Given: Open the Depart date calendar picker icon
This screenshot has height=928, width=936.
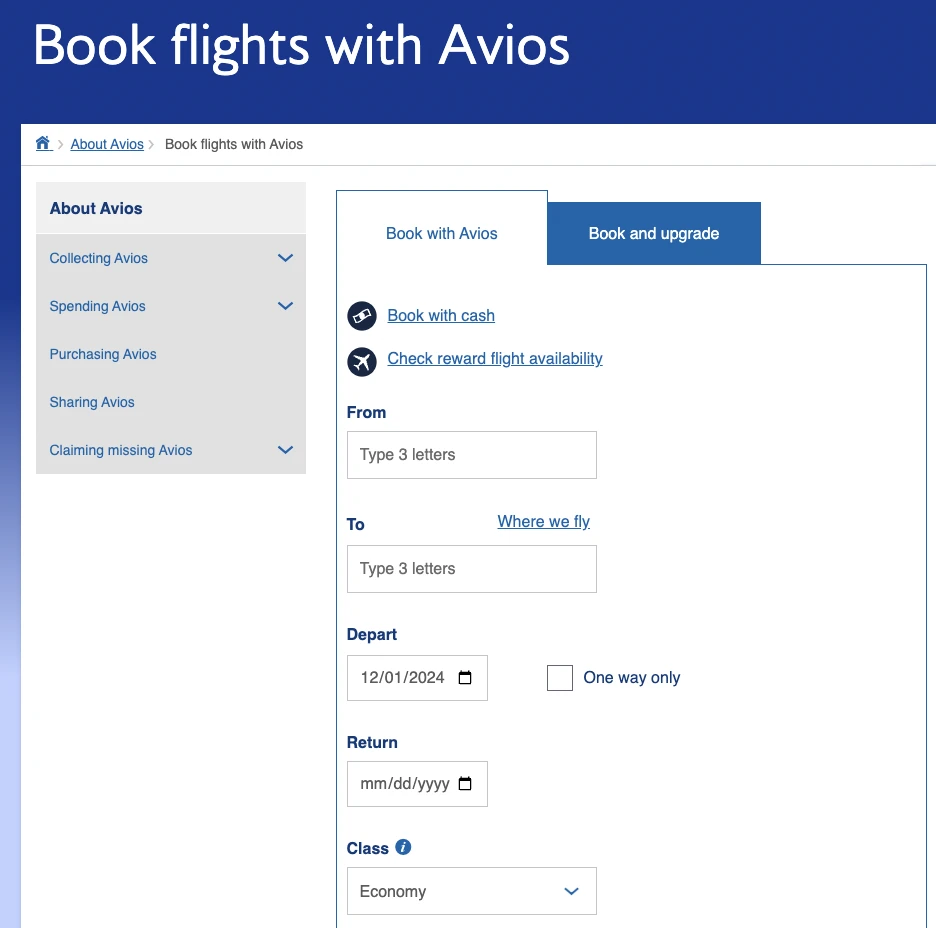Looking at the screenshot, I should tap(464, 677).
